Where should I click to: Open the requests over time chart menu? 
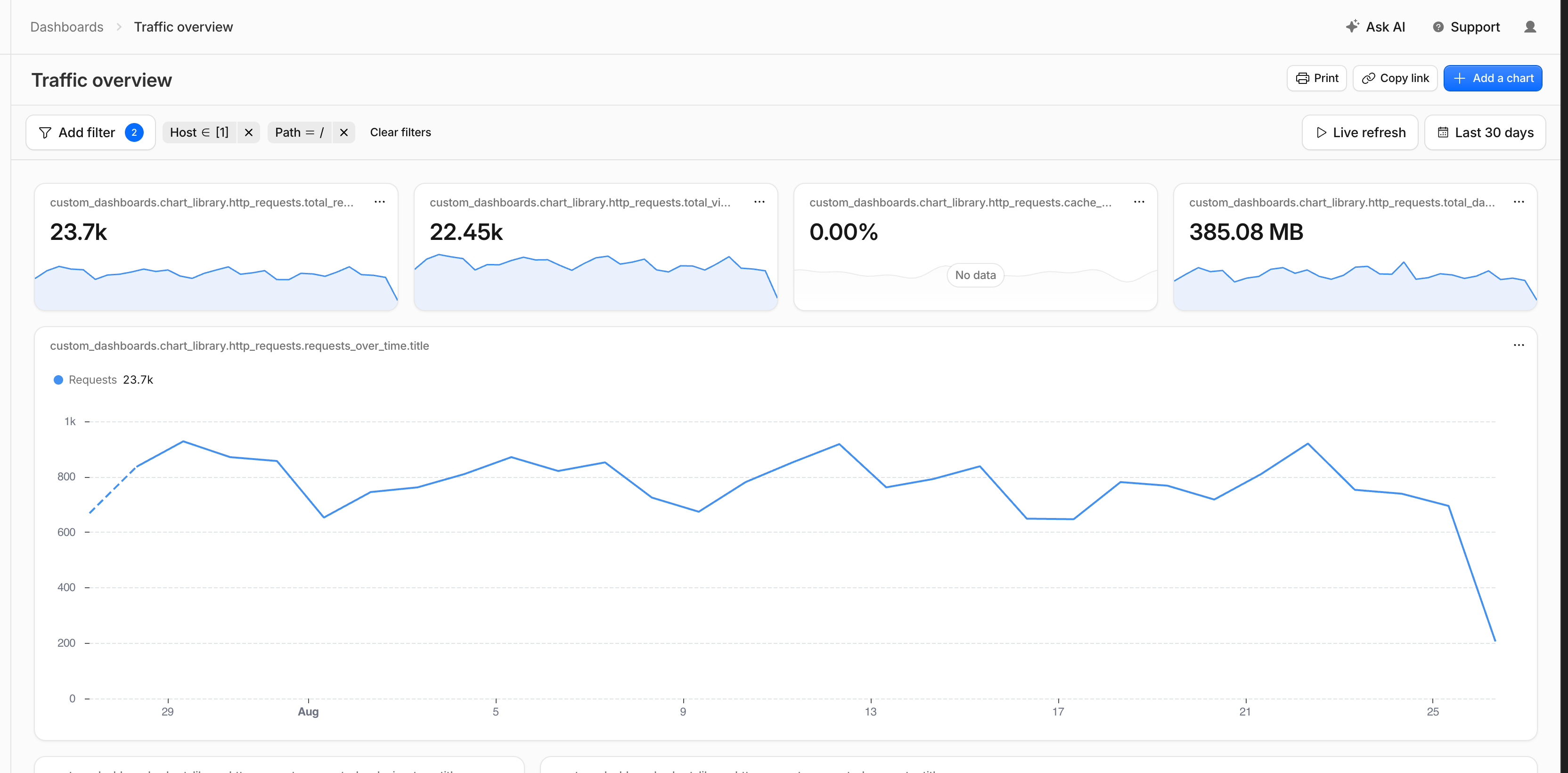pos(1519,345)
